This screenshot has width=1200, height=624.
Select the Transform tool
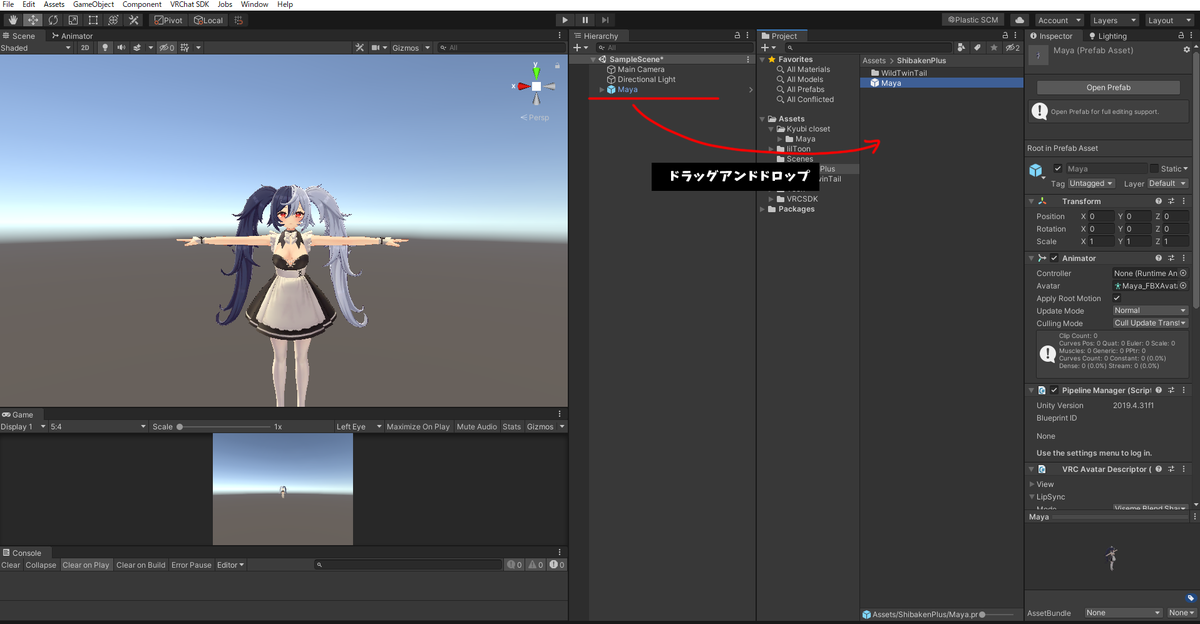click(113, 20)
